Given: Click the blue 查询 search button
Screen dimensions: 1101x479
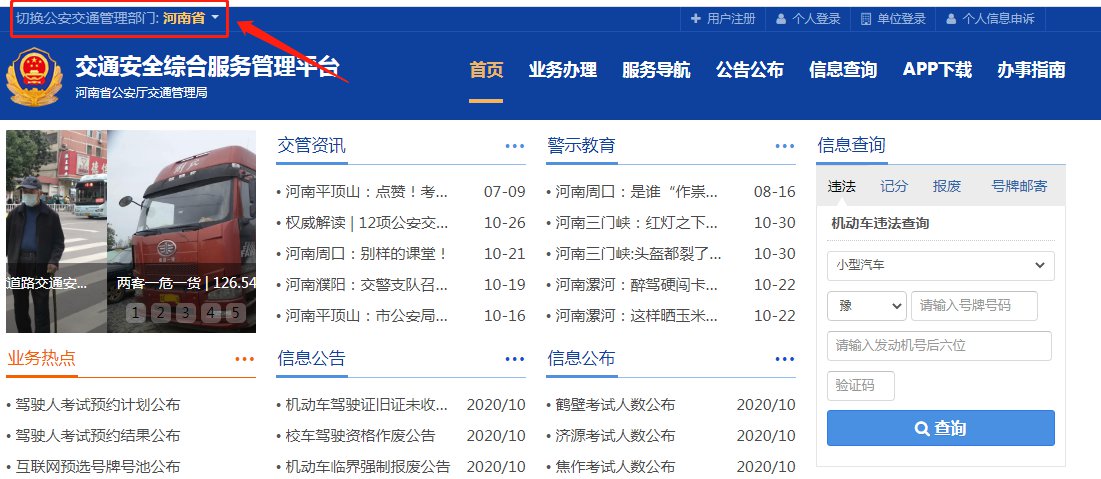Looking at the screenshot, I should tap(940, 428).
